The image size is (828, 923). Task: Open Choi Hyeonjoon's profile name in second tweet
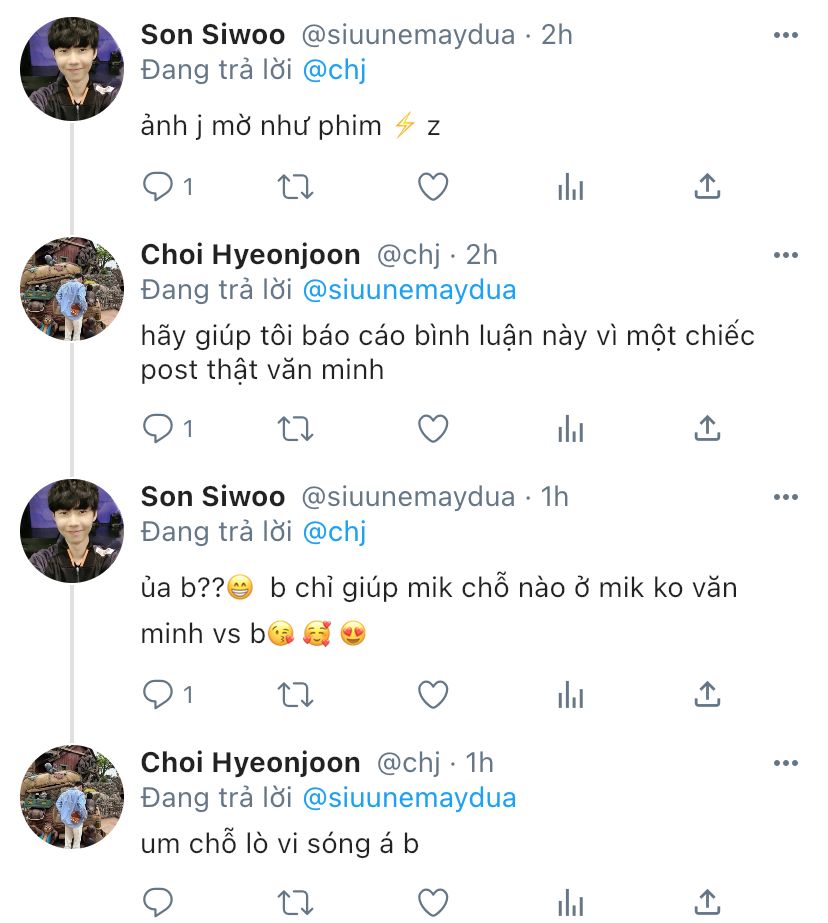[x=250, y=255]
